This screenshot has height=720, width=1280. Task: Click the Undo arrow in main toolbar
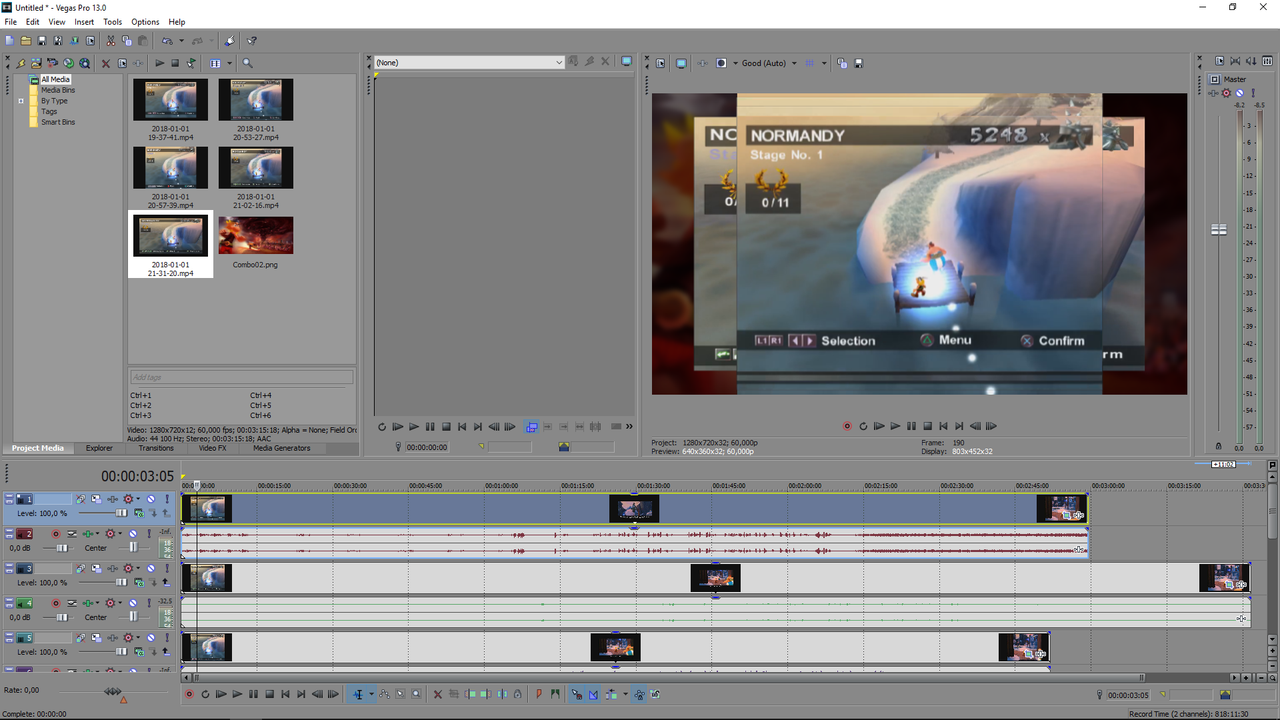[167, 41]
